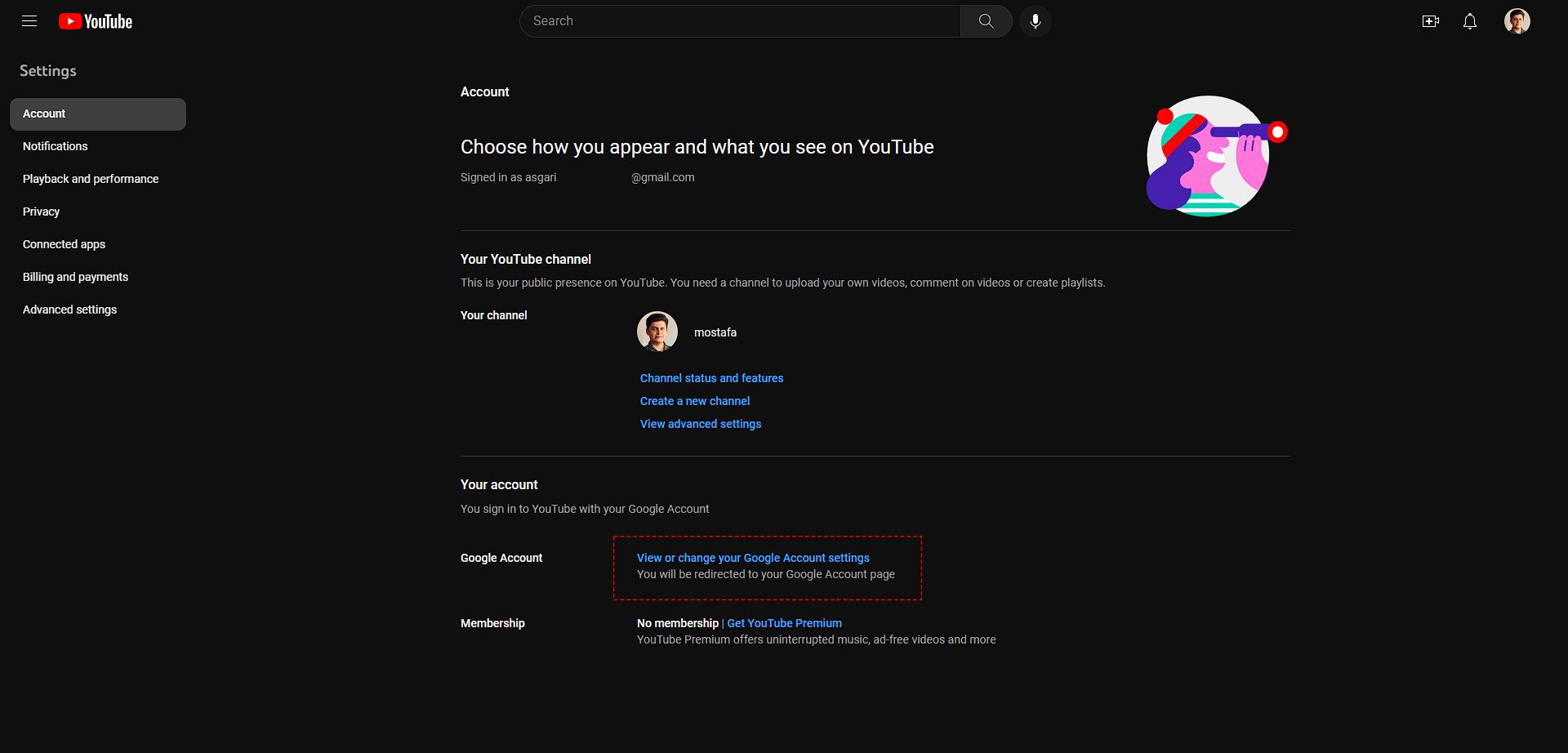
Task: Open the notifications bell
Action: [1470, 21]
